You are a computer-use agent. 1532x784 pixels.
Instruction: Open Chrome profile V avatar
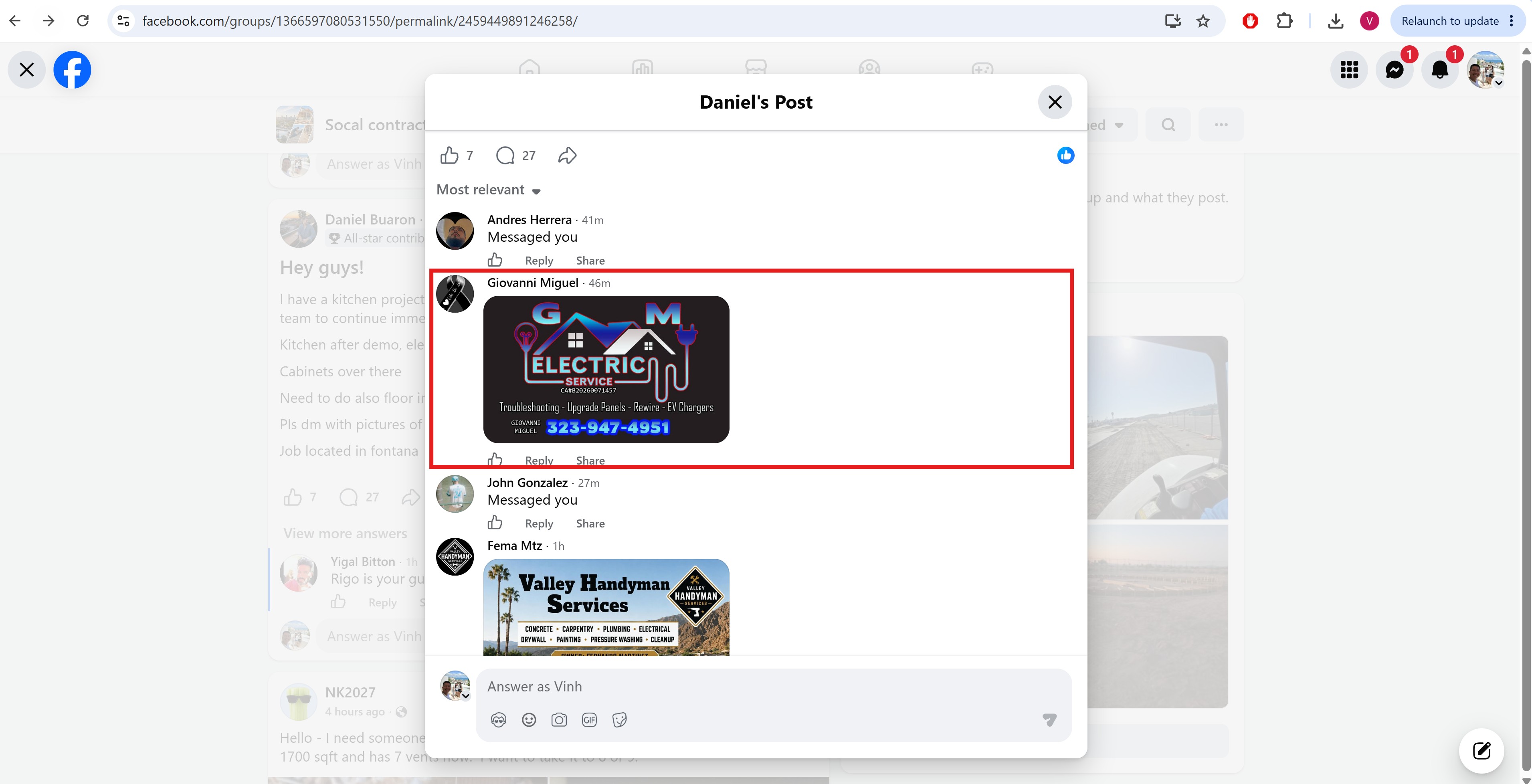1369,21
